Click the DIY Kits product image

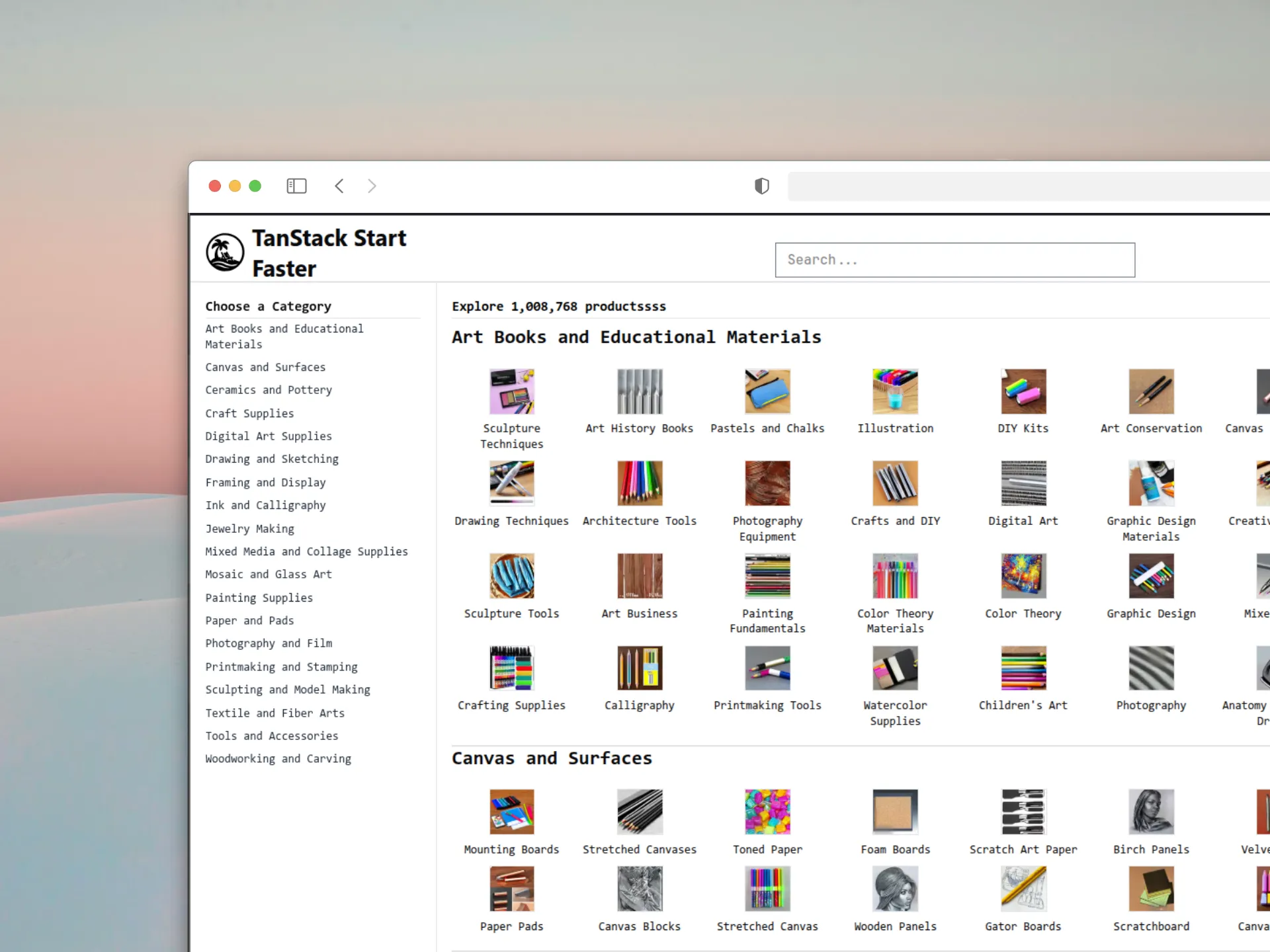tap(1023, 391)
